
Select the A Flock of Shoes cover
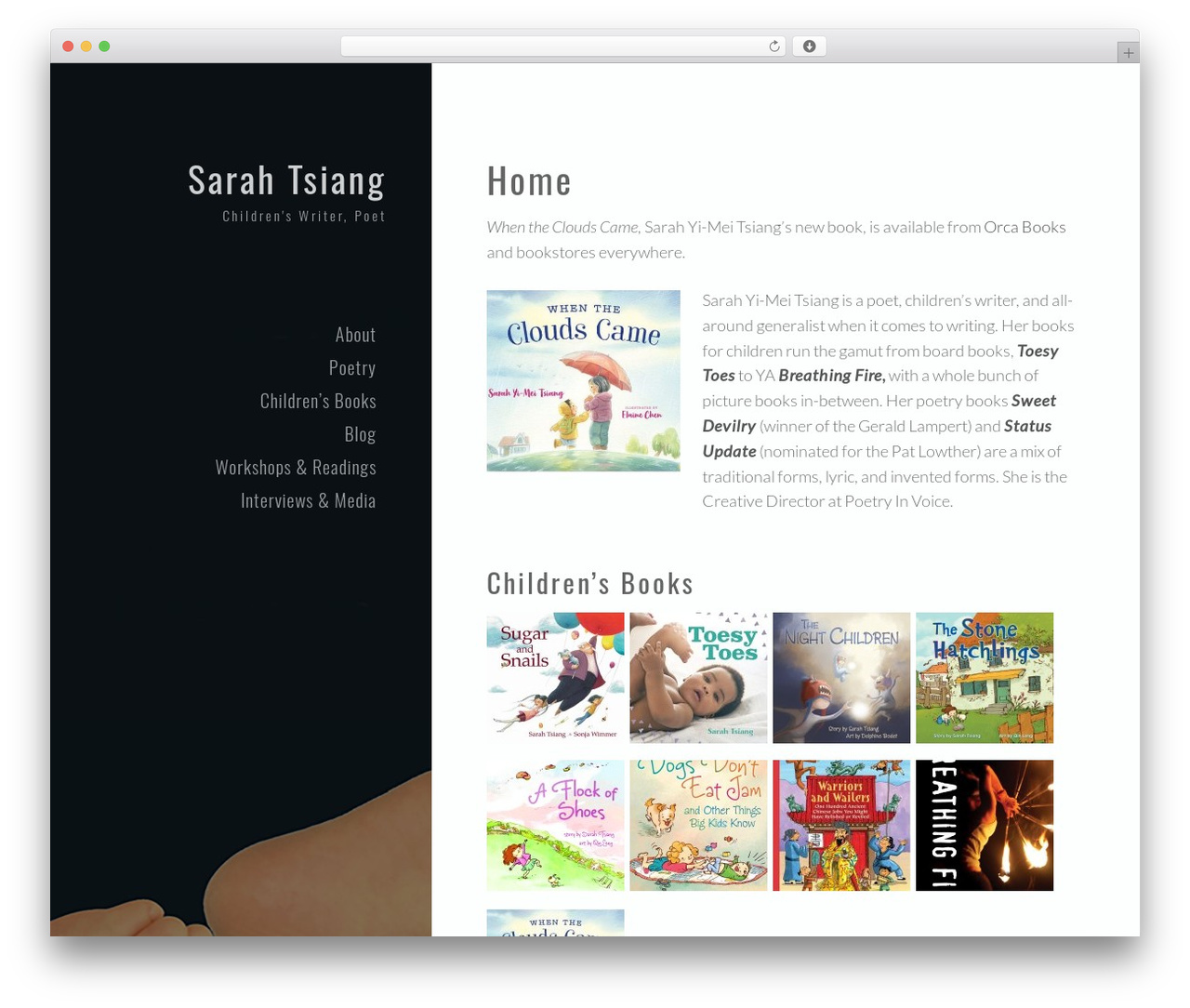coord(555,826)
